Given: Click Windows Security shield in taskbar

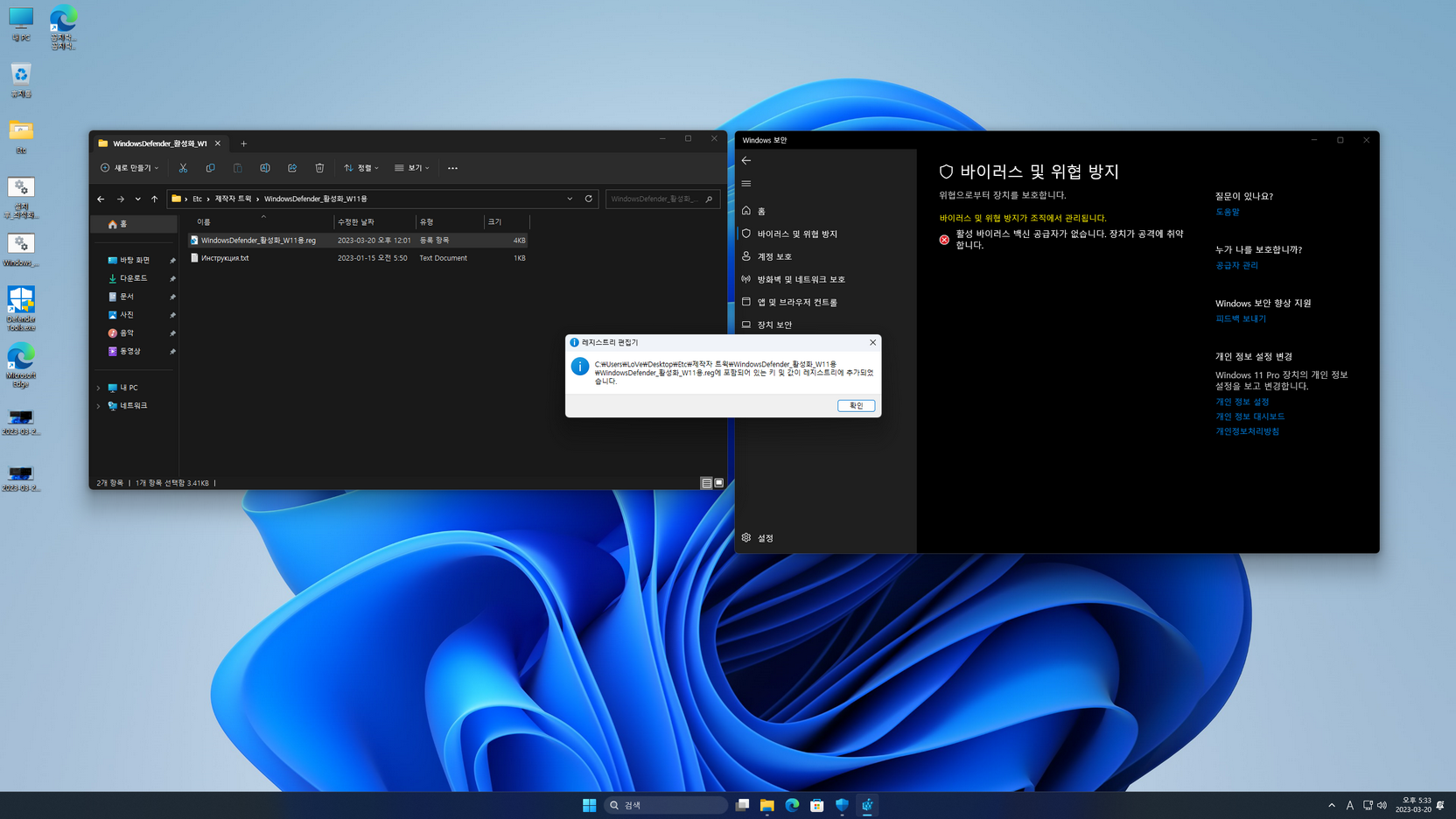Looking at the screenshot, I should [842, 805].
